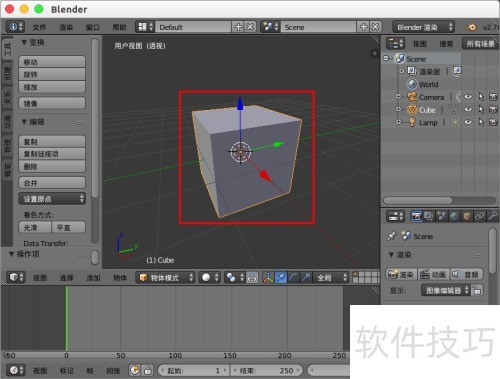Image resolution: width=500 pixels, height=379 pixels.
Task: Add a new scene with plus button
Action: (364, 27)
